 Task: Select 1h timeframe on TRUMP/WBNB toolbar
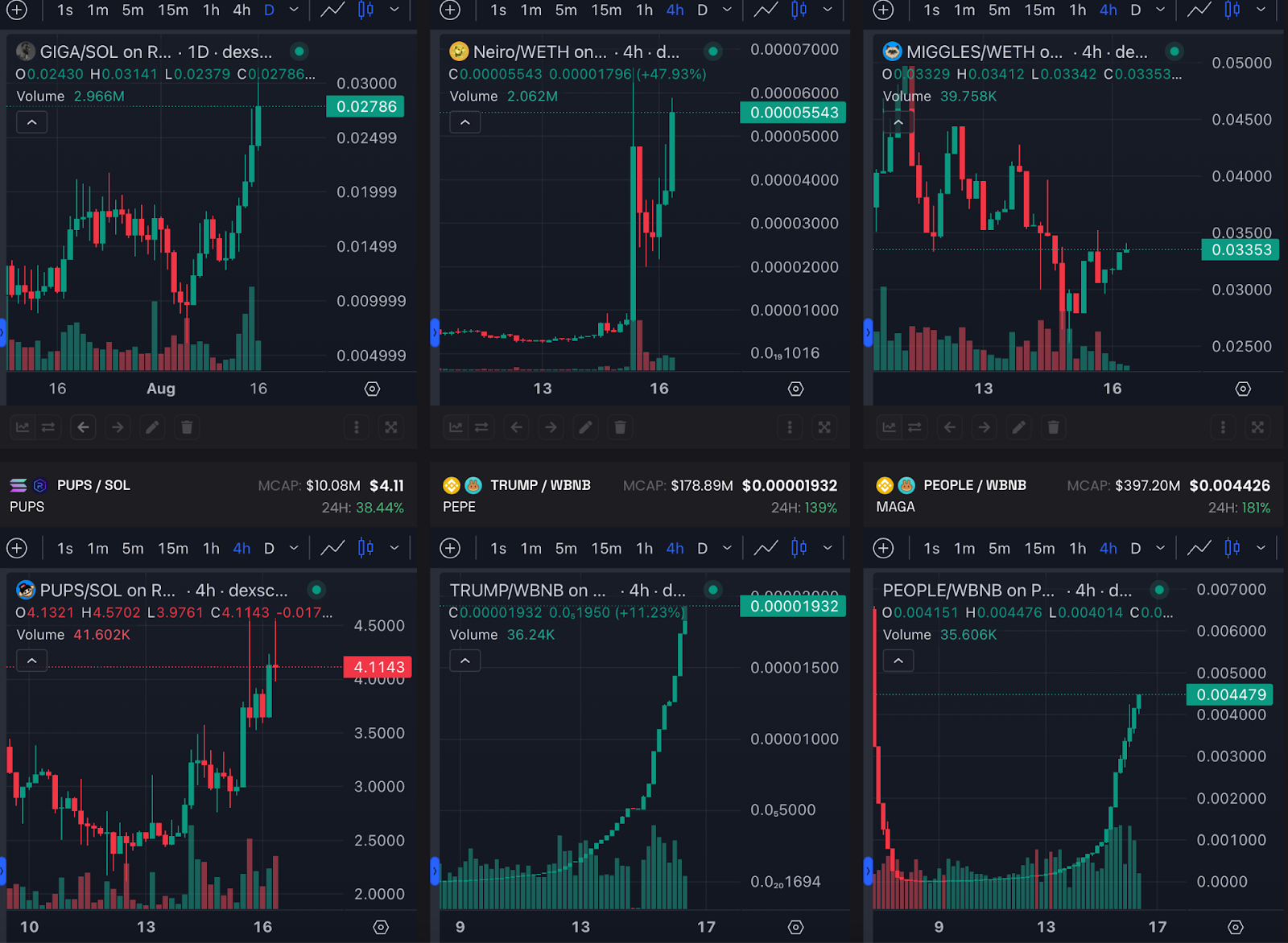[645, 548]
